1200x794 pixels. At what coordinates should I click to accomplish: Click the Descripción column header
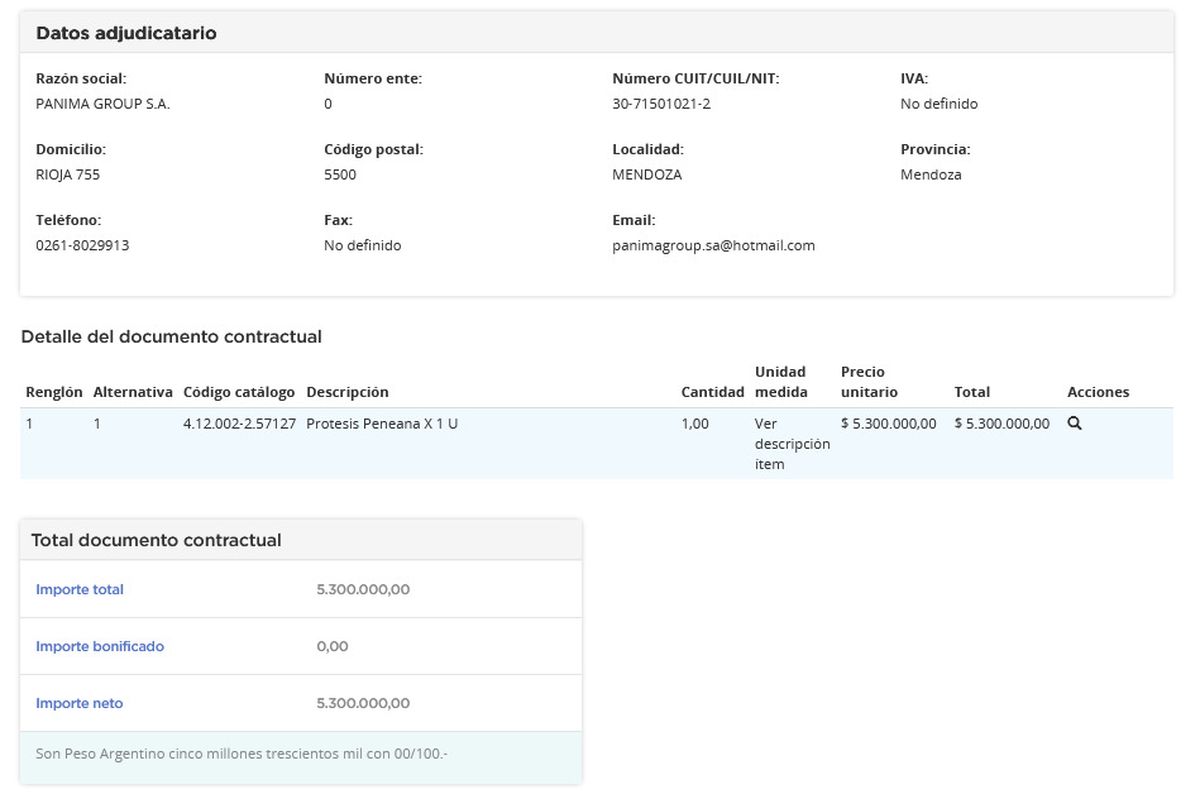point(347,392)
